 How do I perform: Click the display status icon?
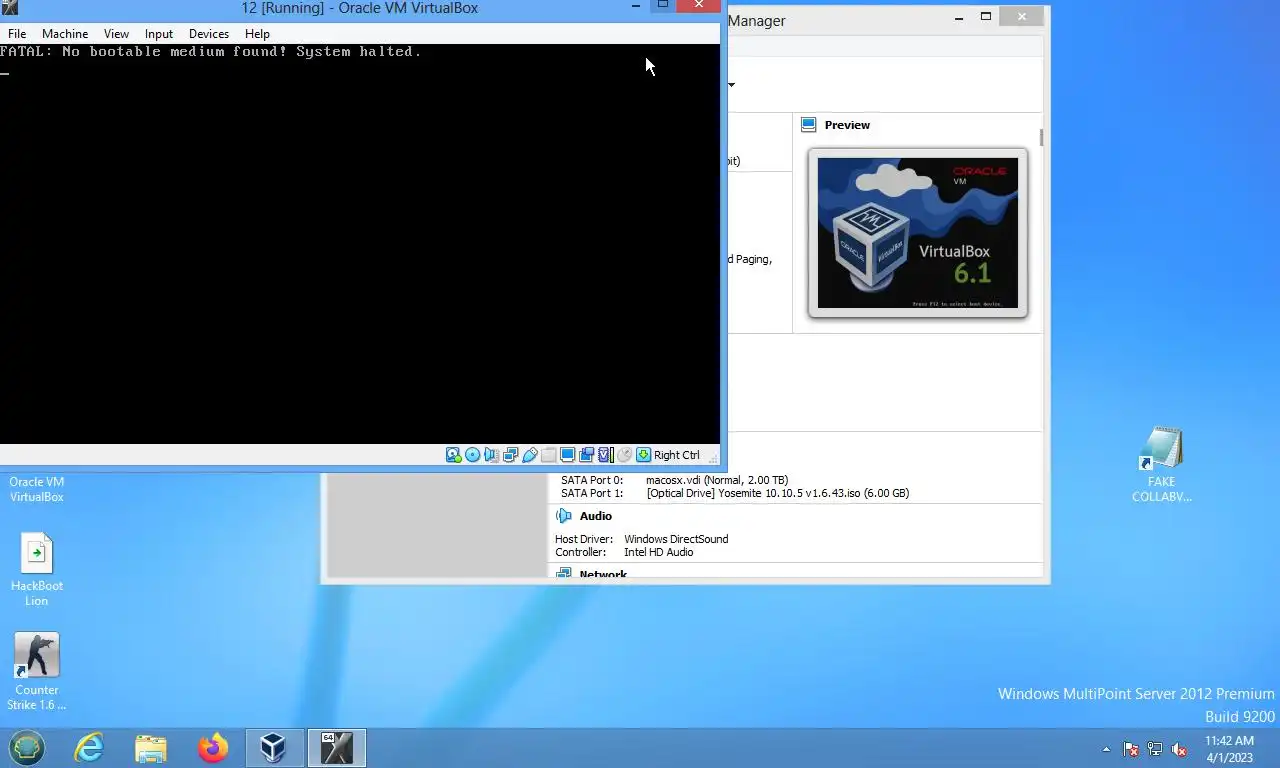568,455
